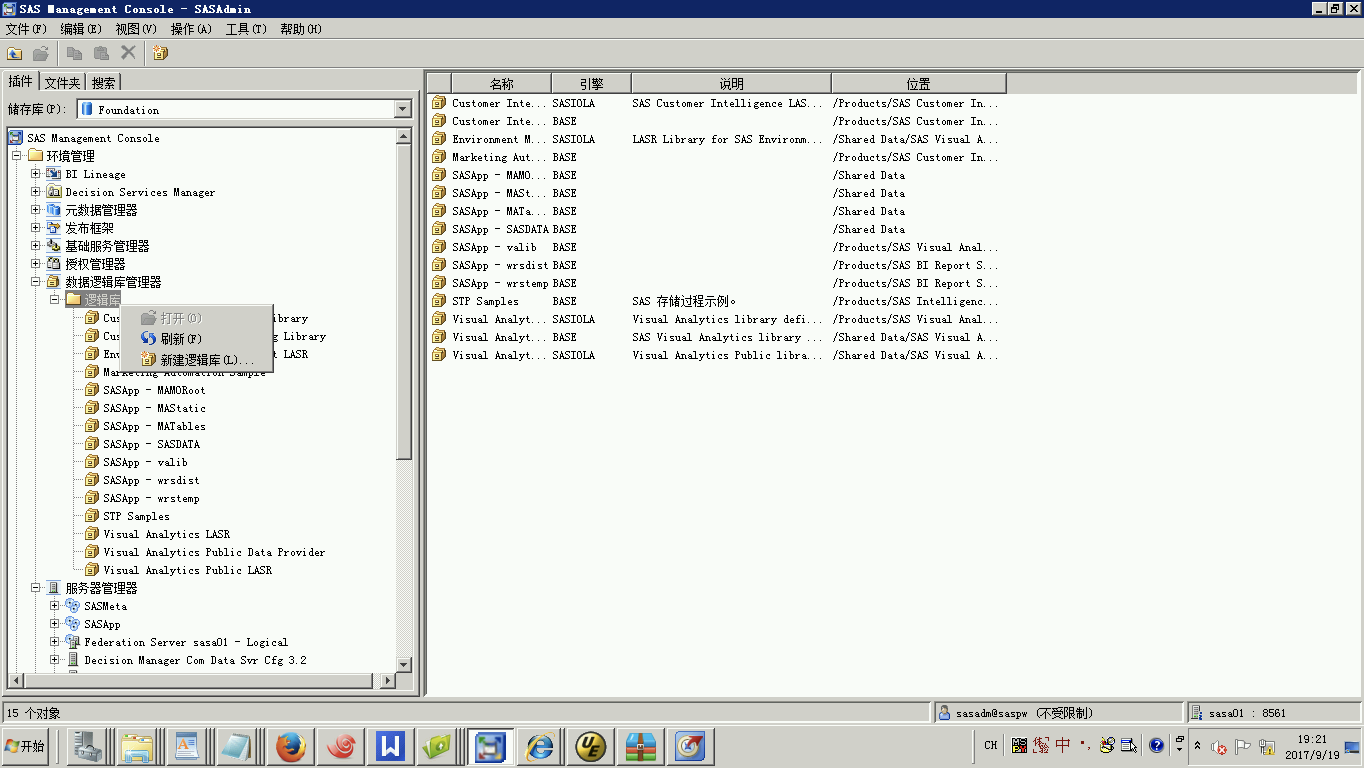This screenshot has height=768, width=1364.
Task: Choose 新建逻辑库(L)... from context menu
Action: [x=196, y=359]
